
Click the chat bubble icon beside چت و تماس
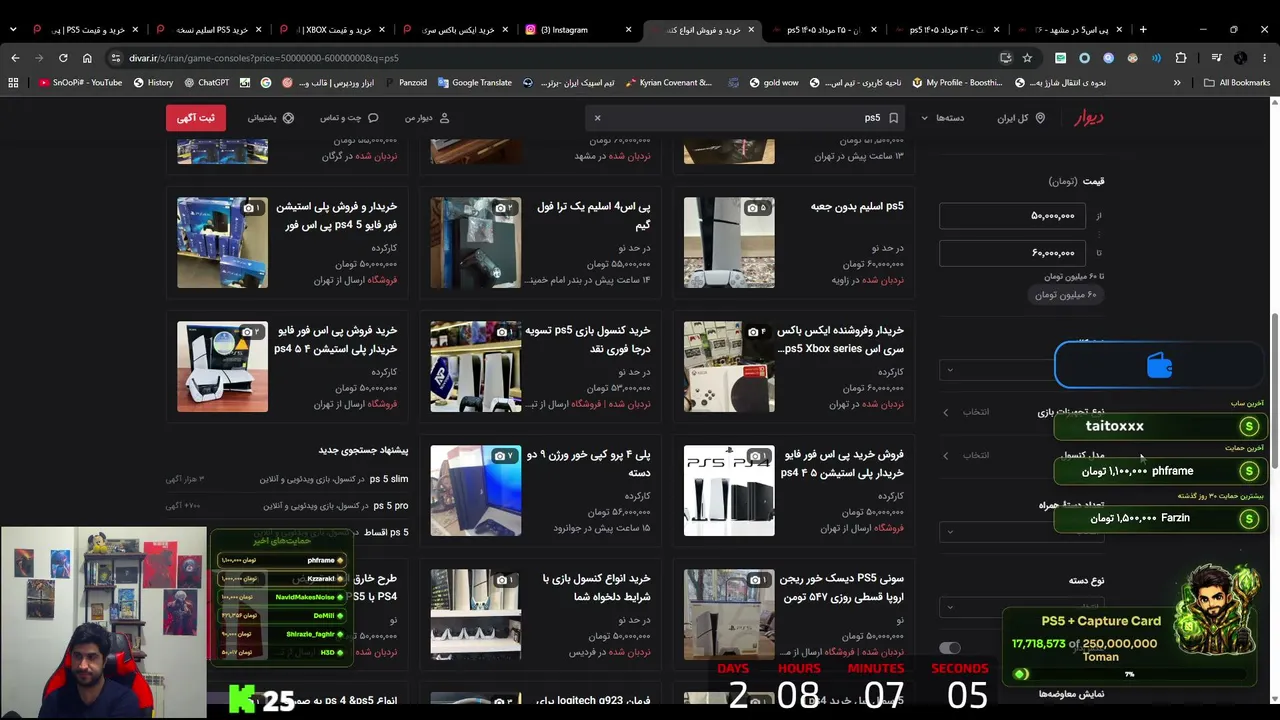pyautogui.click(x=373, y=118)
